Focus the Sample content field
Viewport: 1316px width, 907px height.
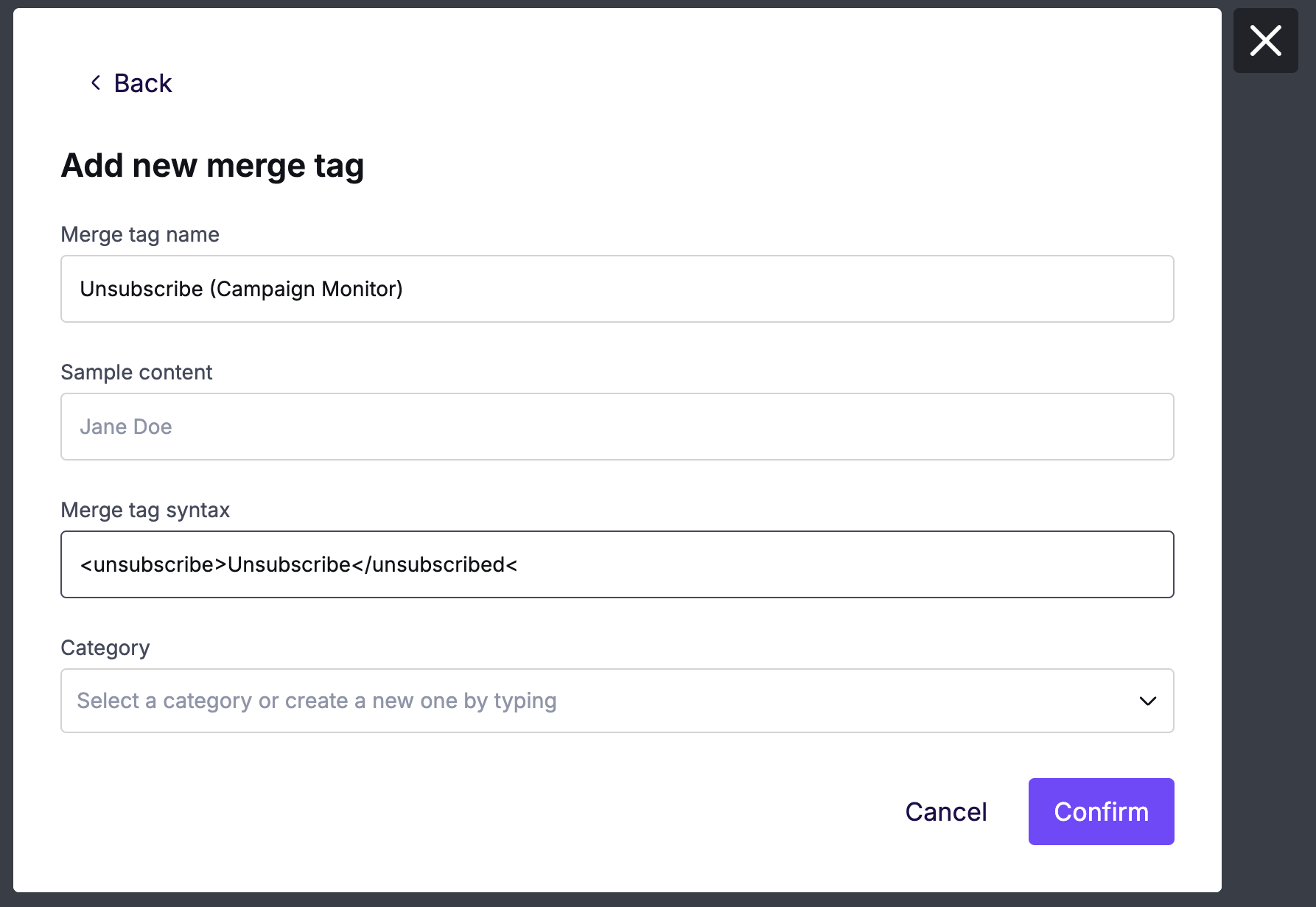[x=617, y=427]
